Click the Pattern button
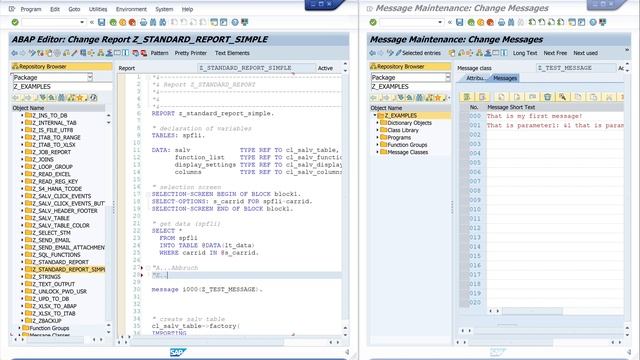Image resolution: width=640 pixels, height=360 pixels. click(159, 53)
